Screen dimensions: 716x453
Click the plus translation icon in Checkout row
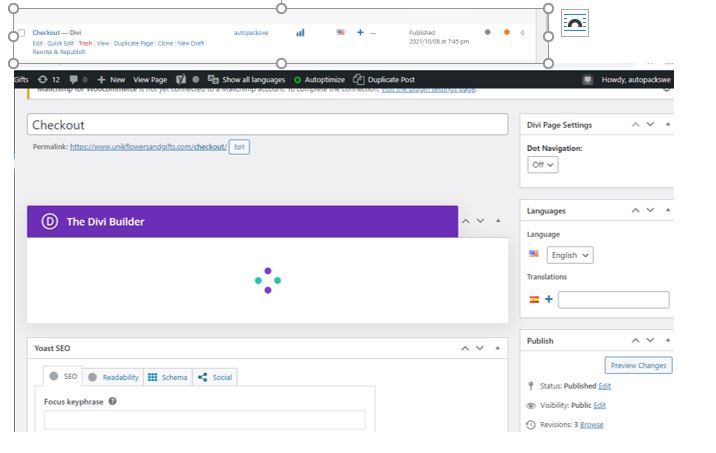point(360,32)
